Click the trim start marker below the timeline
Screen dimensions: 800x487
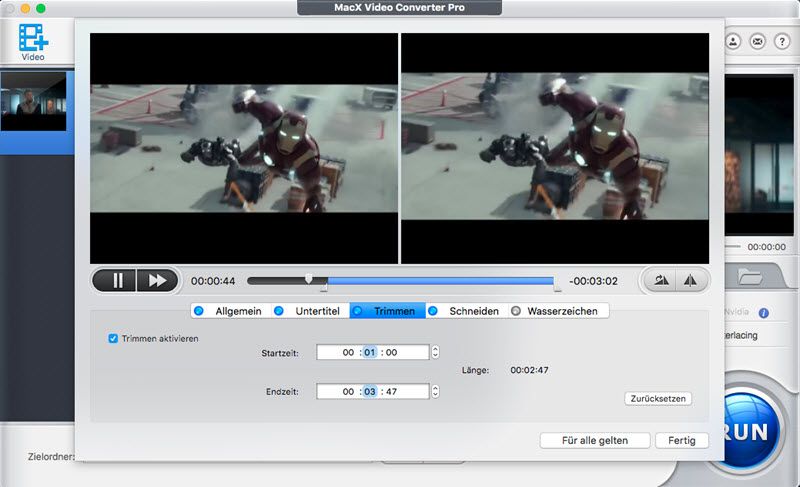323,289
